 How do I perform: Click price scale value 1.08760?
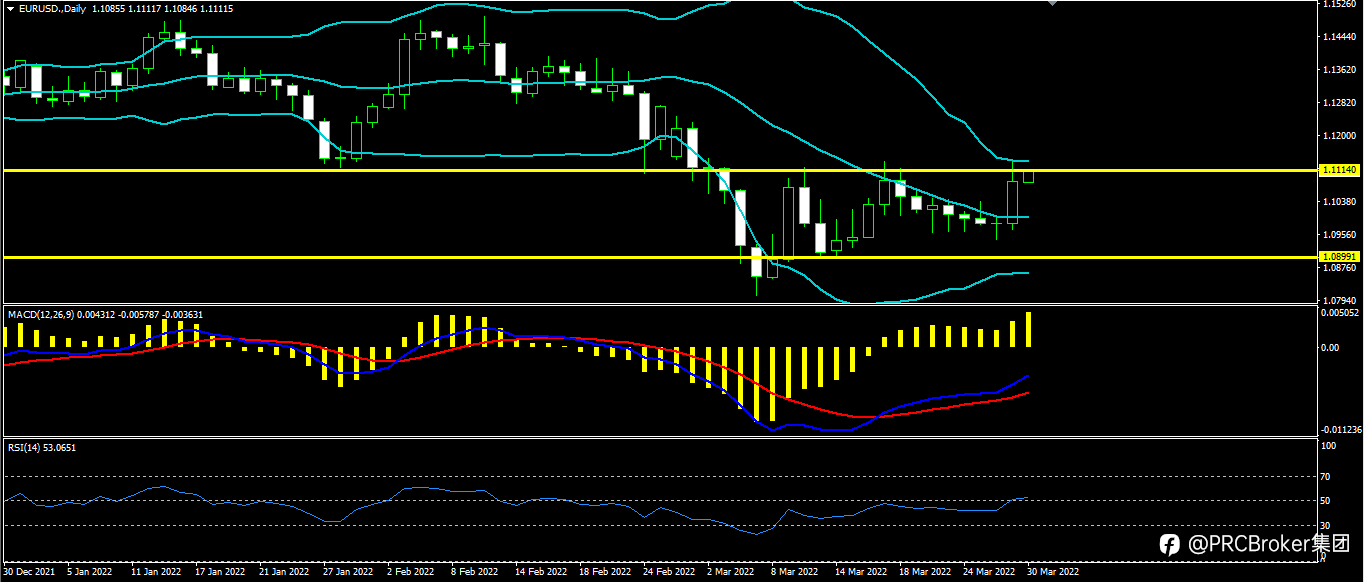[x=1339, y=268]
